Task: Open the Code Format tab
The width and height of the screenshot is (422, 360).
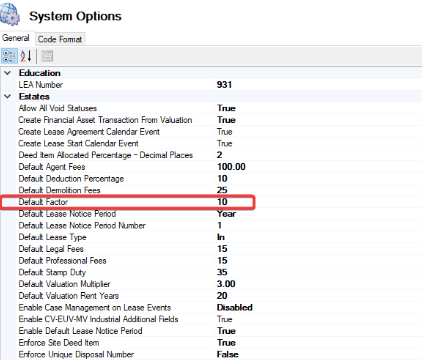Action: click(60, 39)
